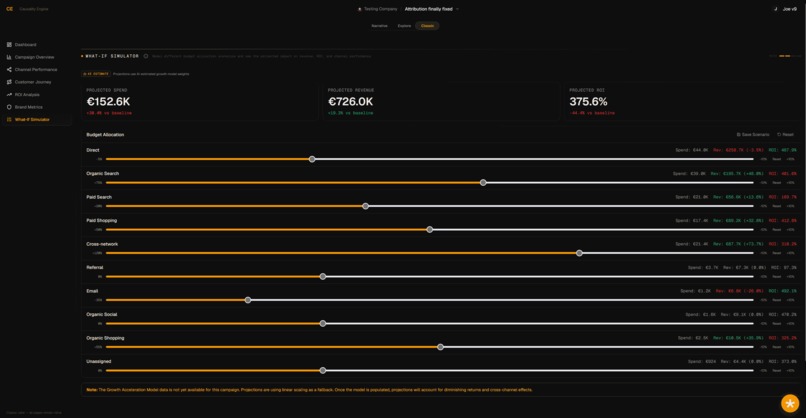Click the Unassigned slider handle
Image resolution: width=806 pixels, height=418 pixels.
323,370
